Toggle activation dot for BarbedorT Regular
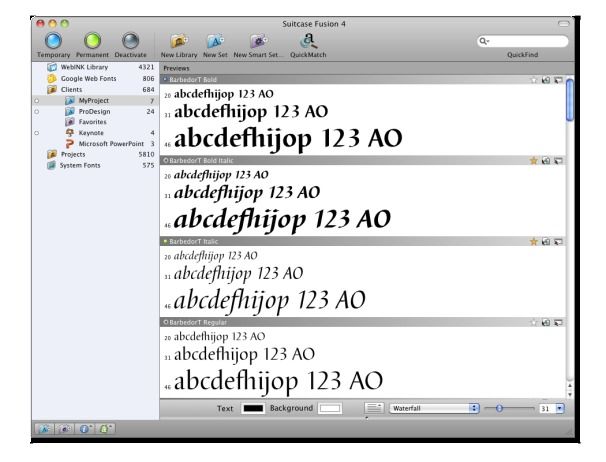 [165, 322]
